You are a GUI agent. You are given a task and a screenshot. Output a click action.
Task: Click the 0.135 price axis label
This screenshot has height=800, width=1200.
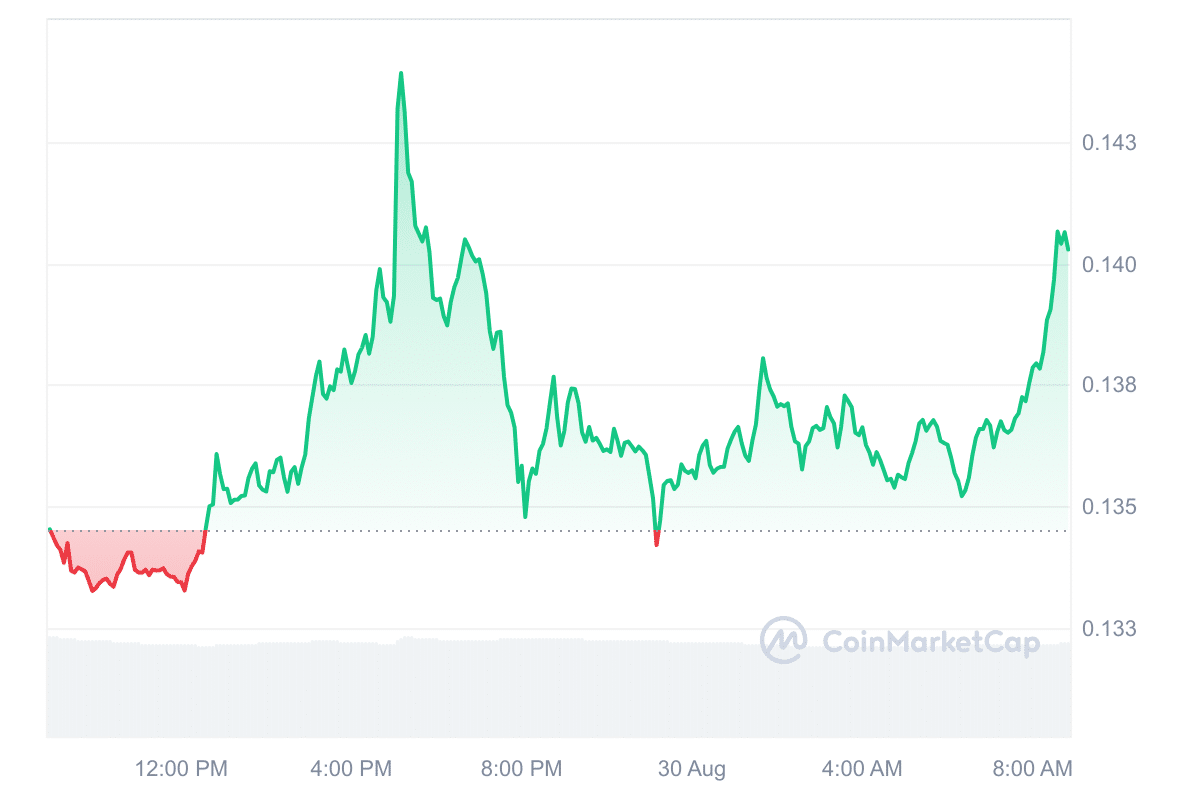pyautogui.click(x=1109, y=507)
